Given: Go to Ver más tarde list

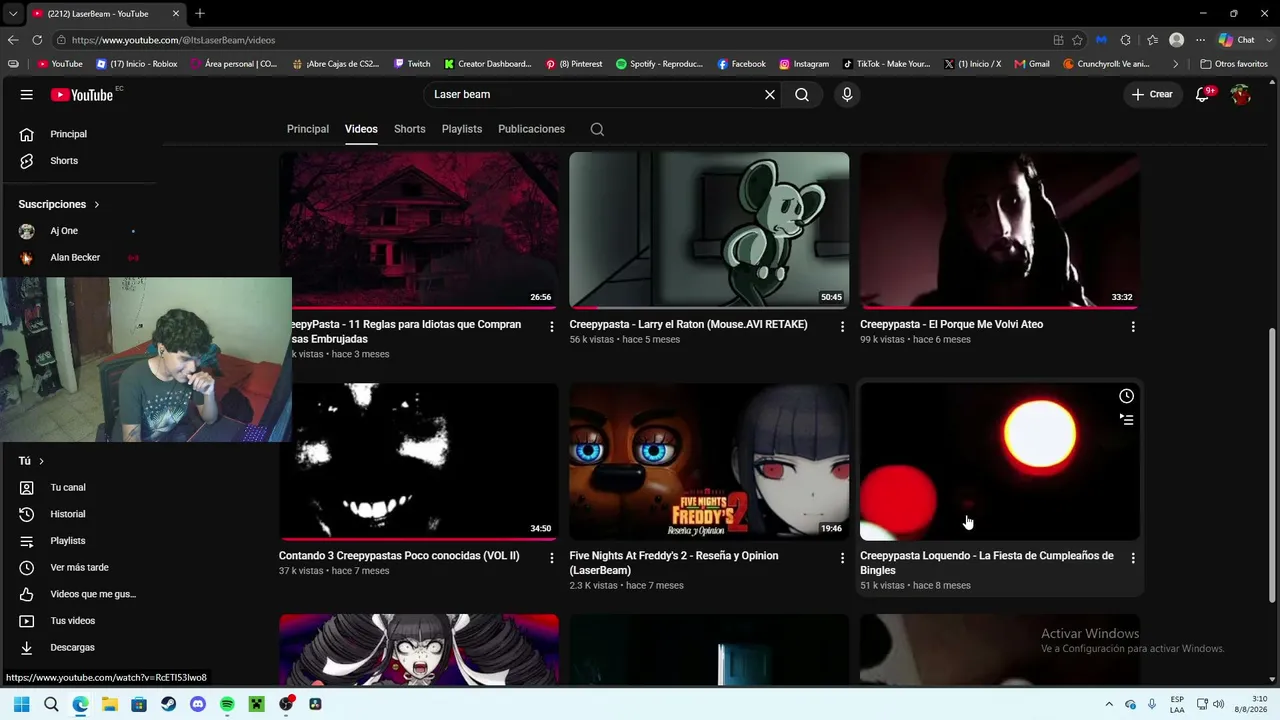Looking at the screenshot, I should pyautogui.click(x=80, y=568).
